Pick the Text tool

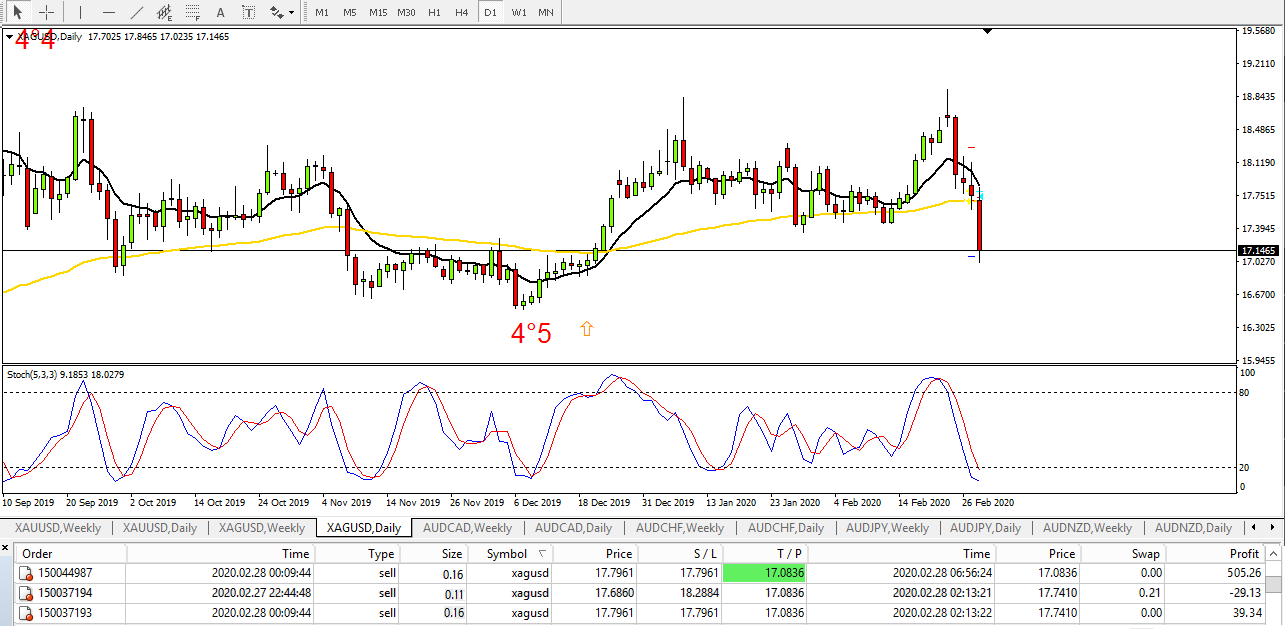click(x=221, y=12)
